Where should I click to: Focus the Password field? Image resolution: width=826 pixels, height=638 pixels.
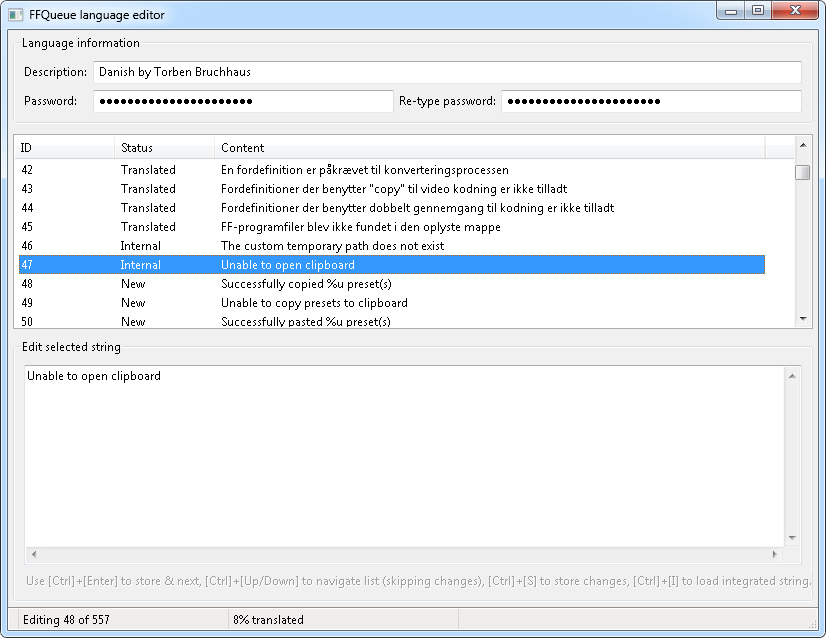243,101
